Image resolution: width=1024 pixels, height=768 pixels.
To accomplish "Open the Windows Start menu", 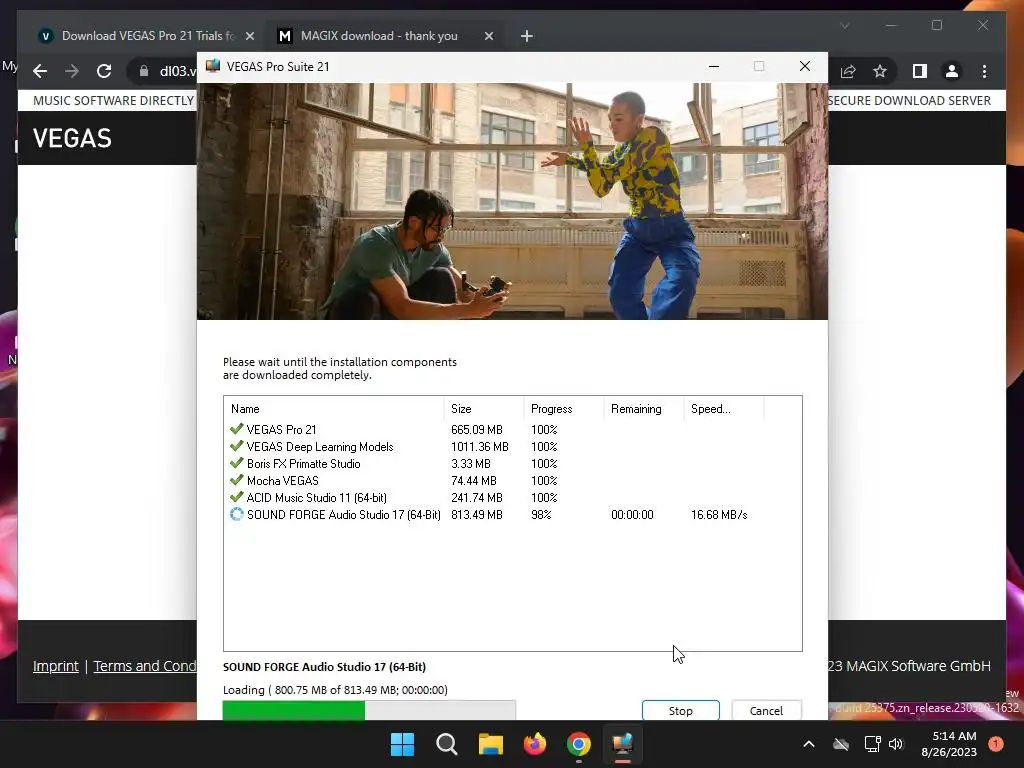I will pyautogui.click(x=402, y=744).
